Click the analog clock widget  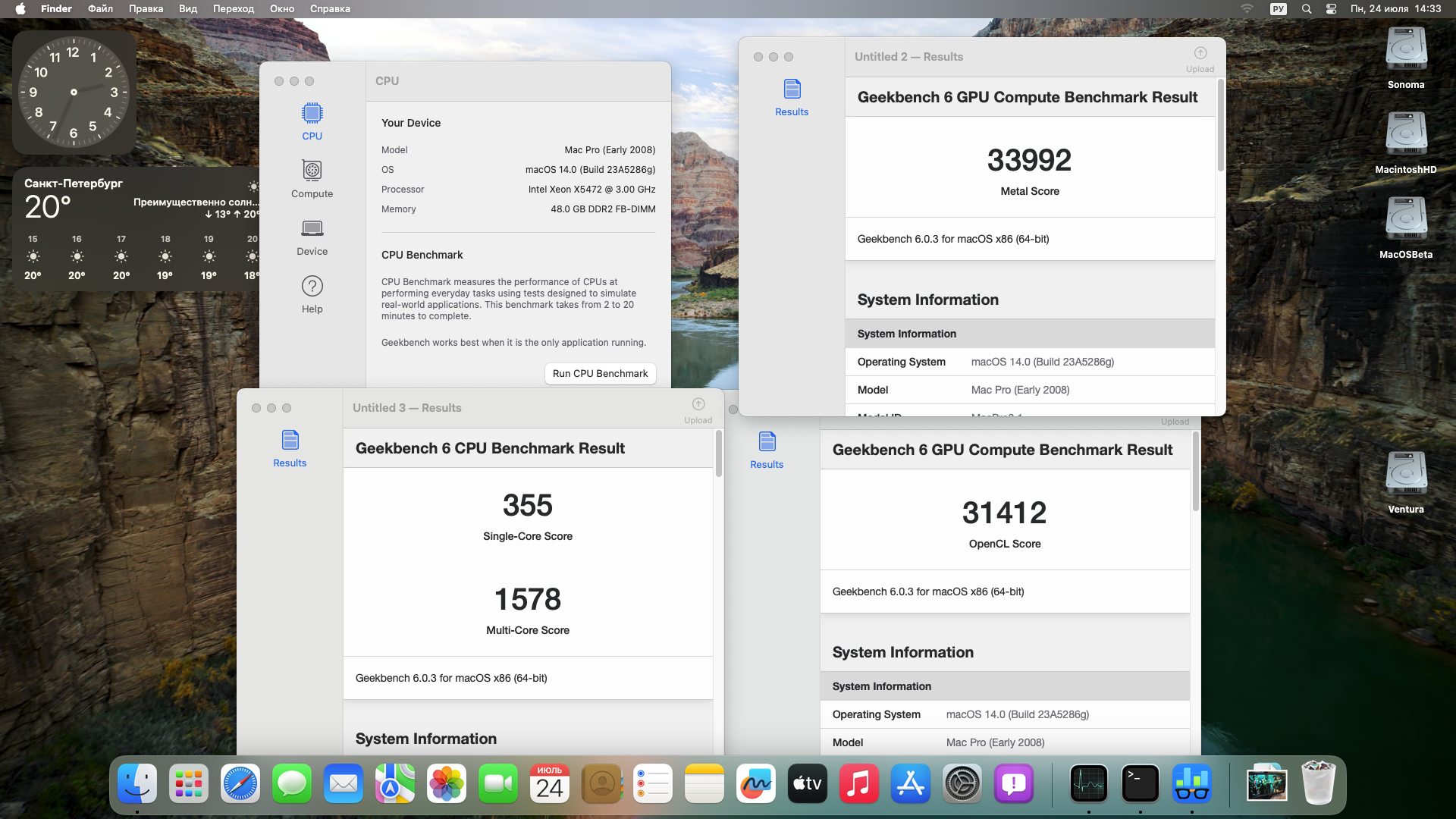[74, 93]
